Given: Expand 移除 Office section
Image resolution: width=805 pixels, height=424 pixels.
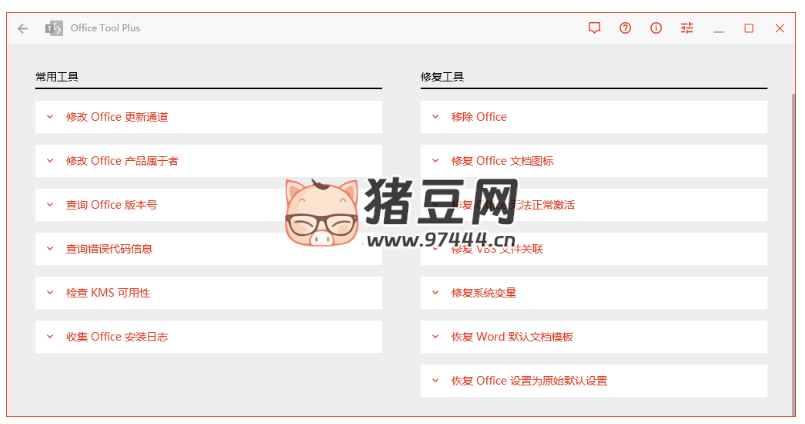Looking at the screenshot, I should coord(594,117).
